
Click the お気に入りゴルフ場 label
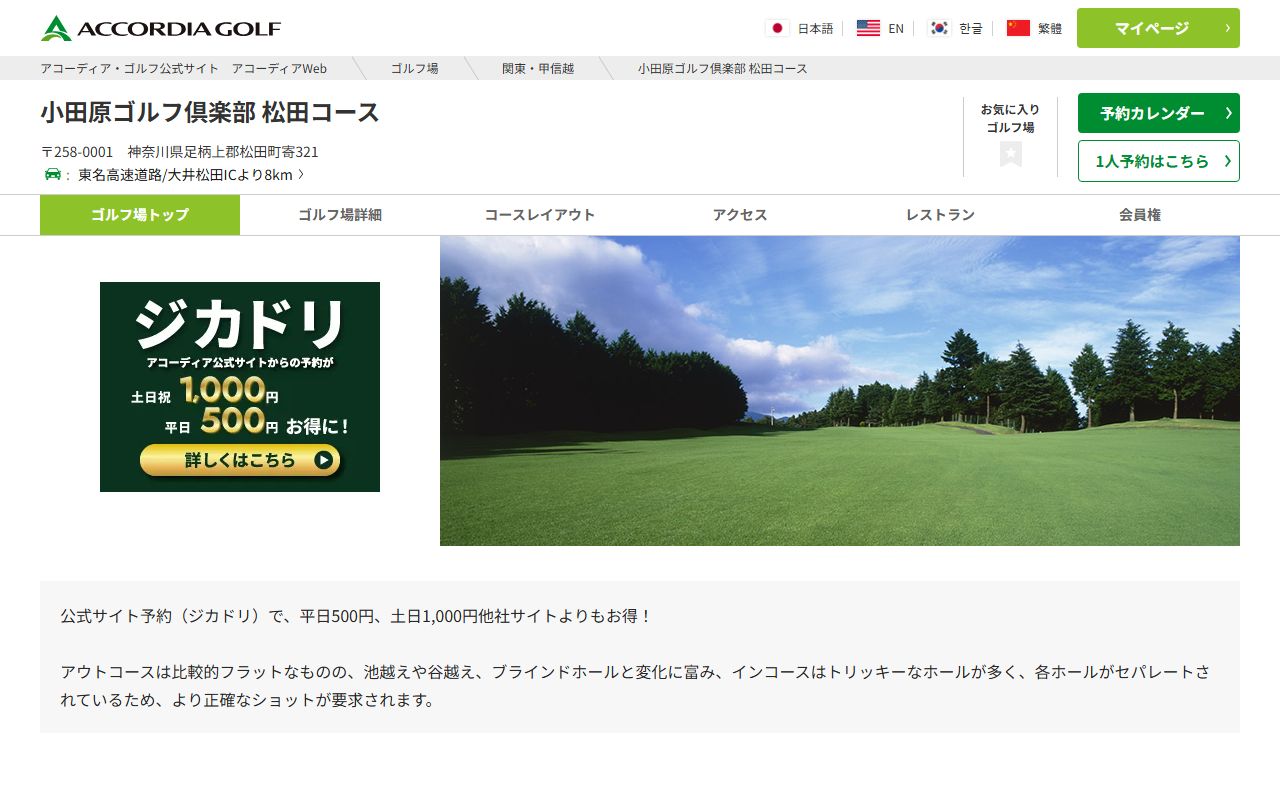point(1010,118)
